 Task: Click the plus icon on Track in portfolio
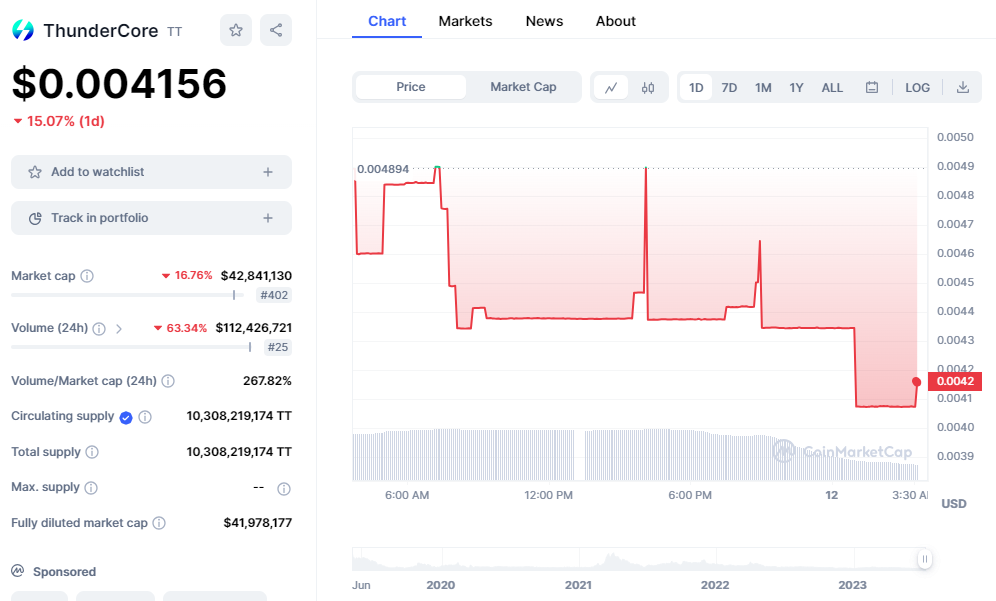click(x=268, y=218)
